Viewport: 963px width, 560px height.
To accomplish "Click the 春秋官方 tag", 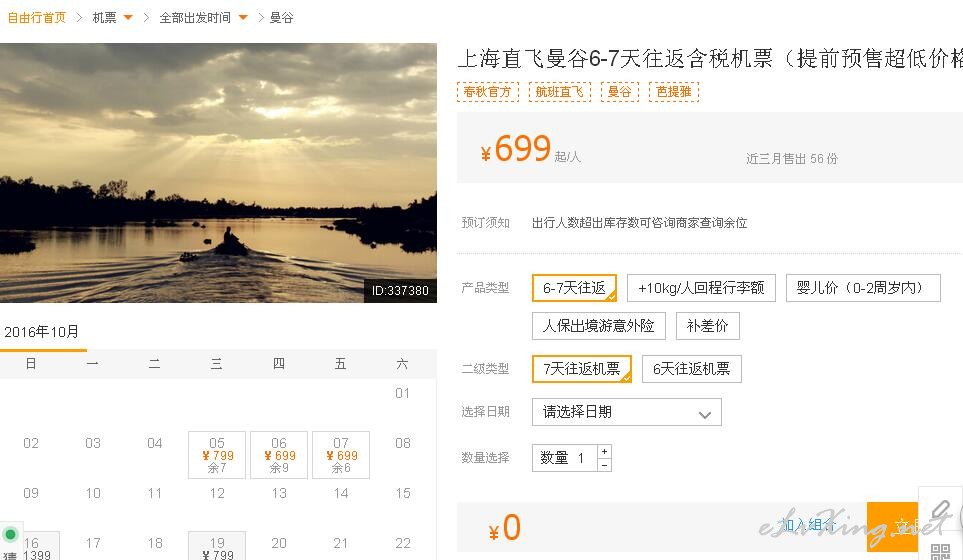I will click(488, 91).
